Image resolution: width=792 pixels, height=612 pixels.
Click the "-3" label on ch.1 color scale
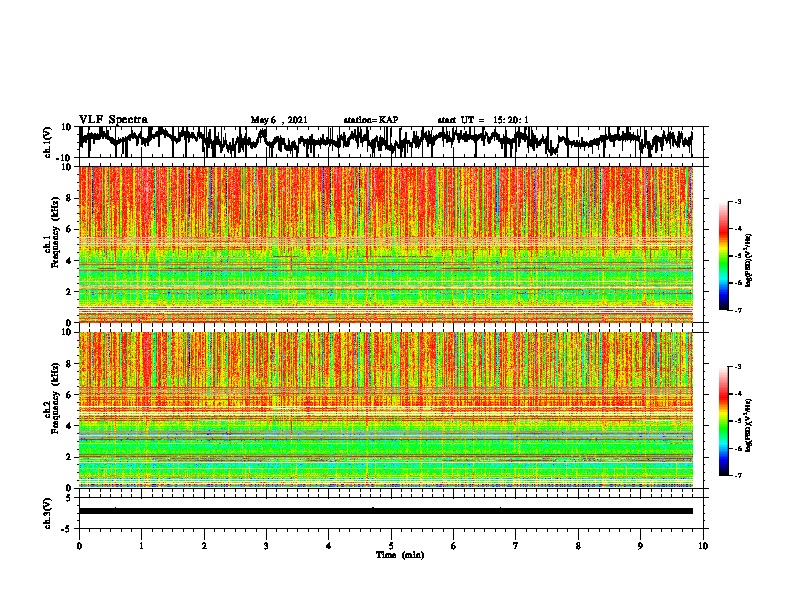point(738,201)
